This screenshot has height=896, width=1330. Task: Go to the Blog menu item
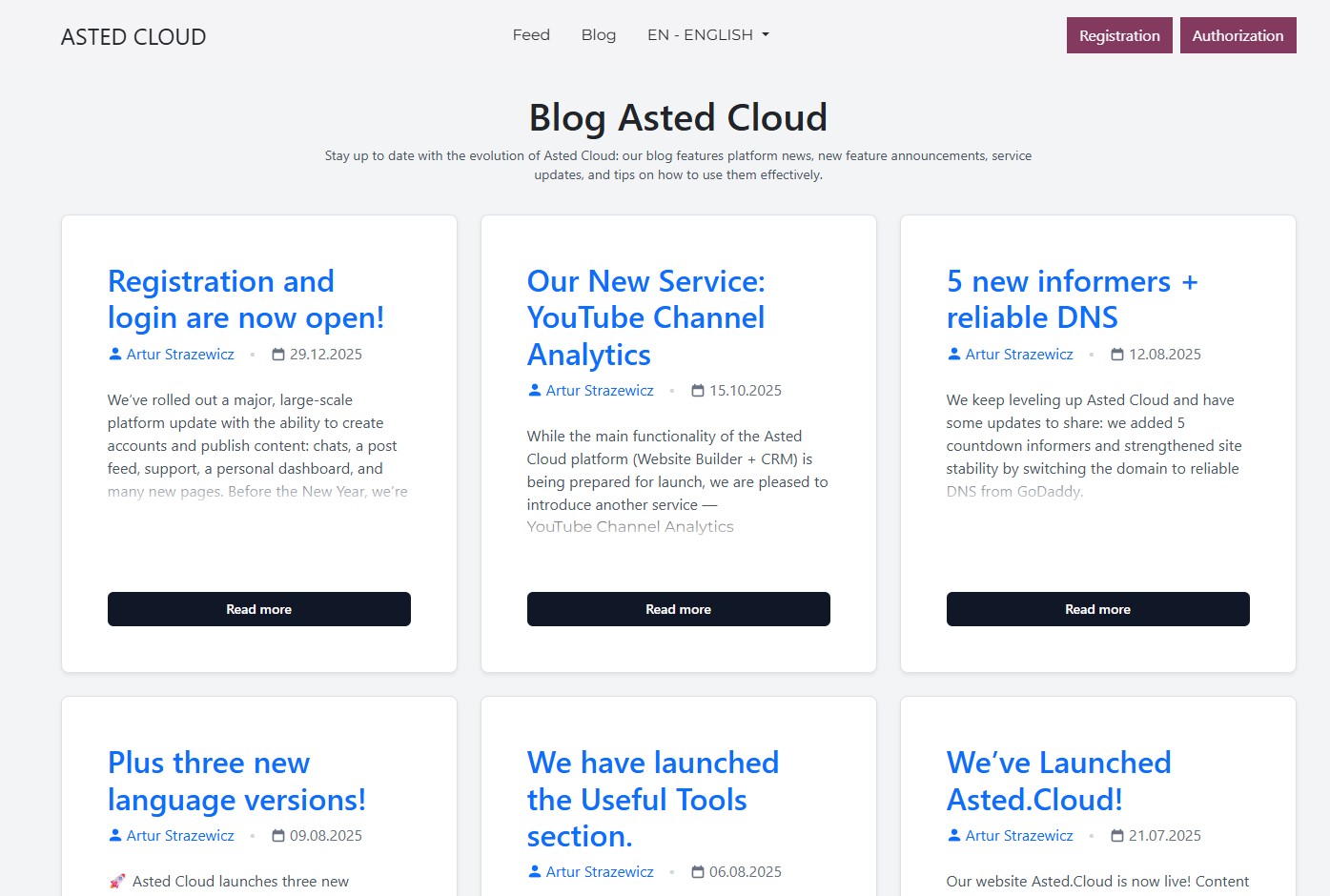point(599,35)
